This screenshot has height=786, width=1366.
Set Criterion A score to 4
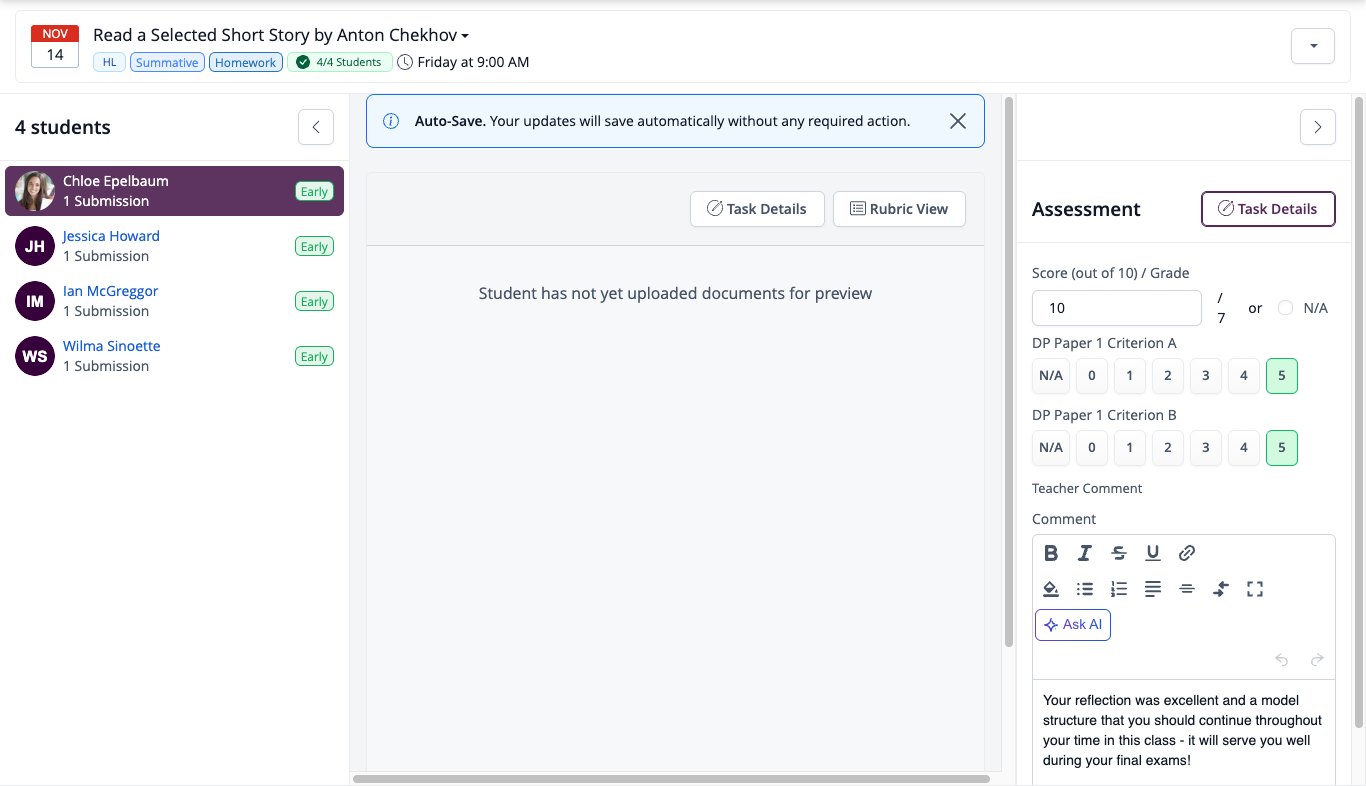[x=1244, y=376]
